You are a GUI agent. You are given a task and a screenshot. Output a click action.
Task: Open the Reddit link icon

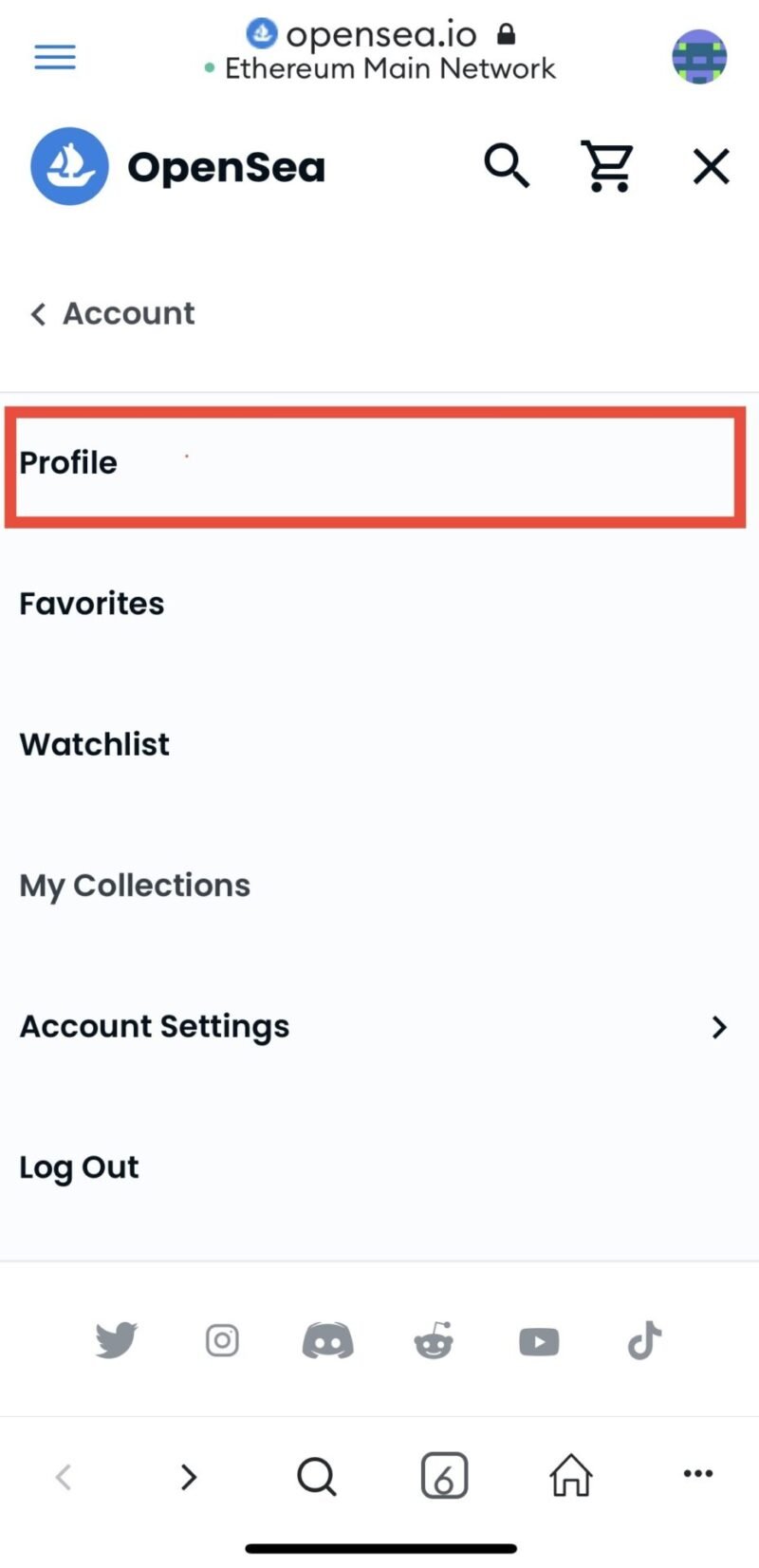tap(434, 1340)
